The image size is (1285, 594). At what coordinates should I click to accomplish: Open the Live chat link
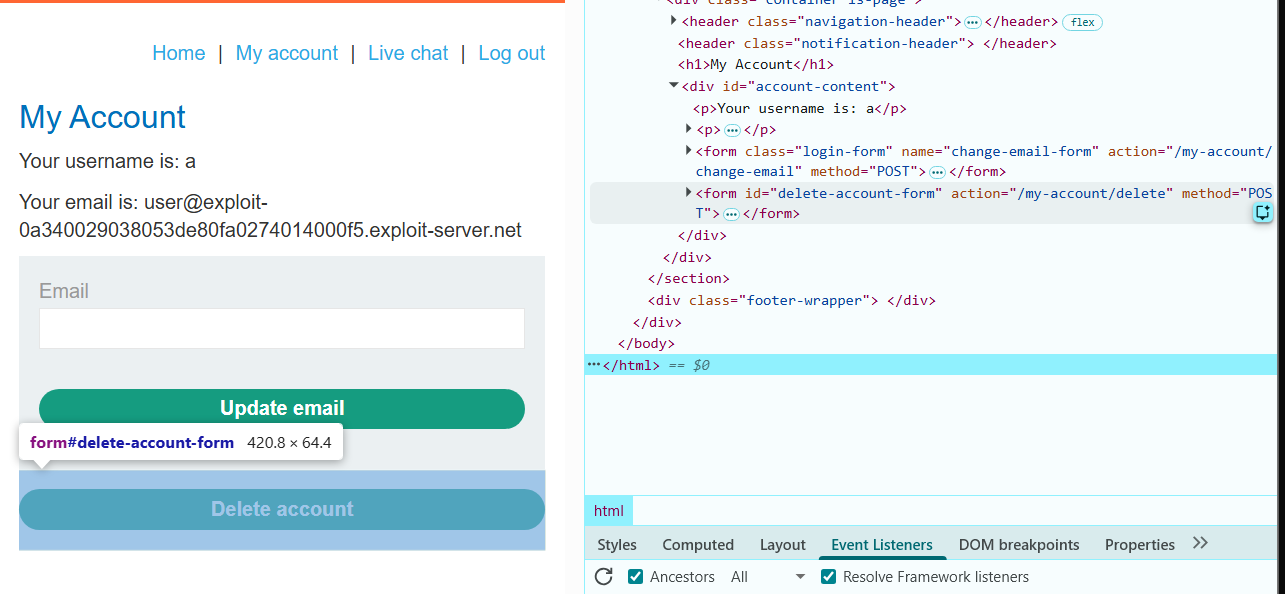tap(408, 53)
